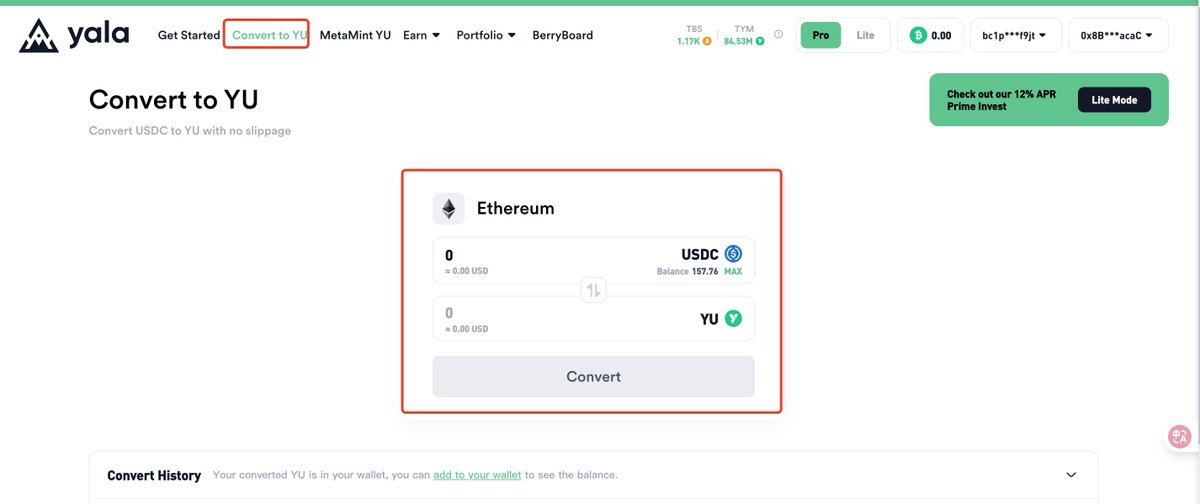1200x504 pixels.
Task: Click the 'add to your wallet' link
Action: tap(477, 475)
